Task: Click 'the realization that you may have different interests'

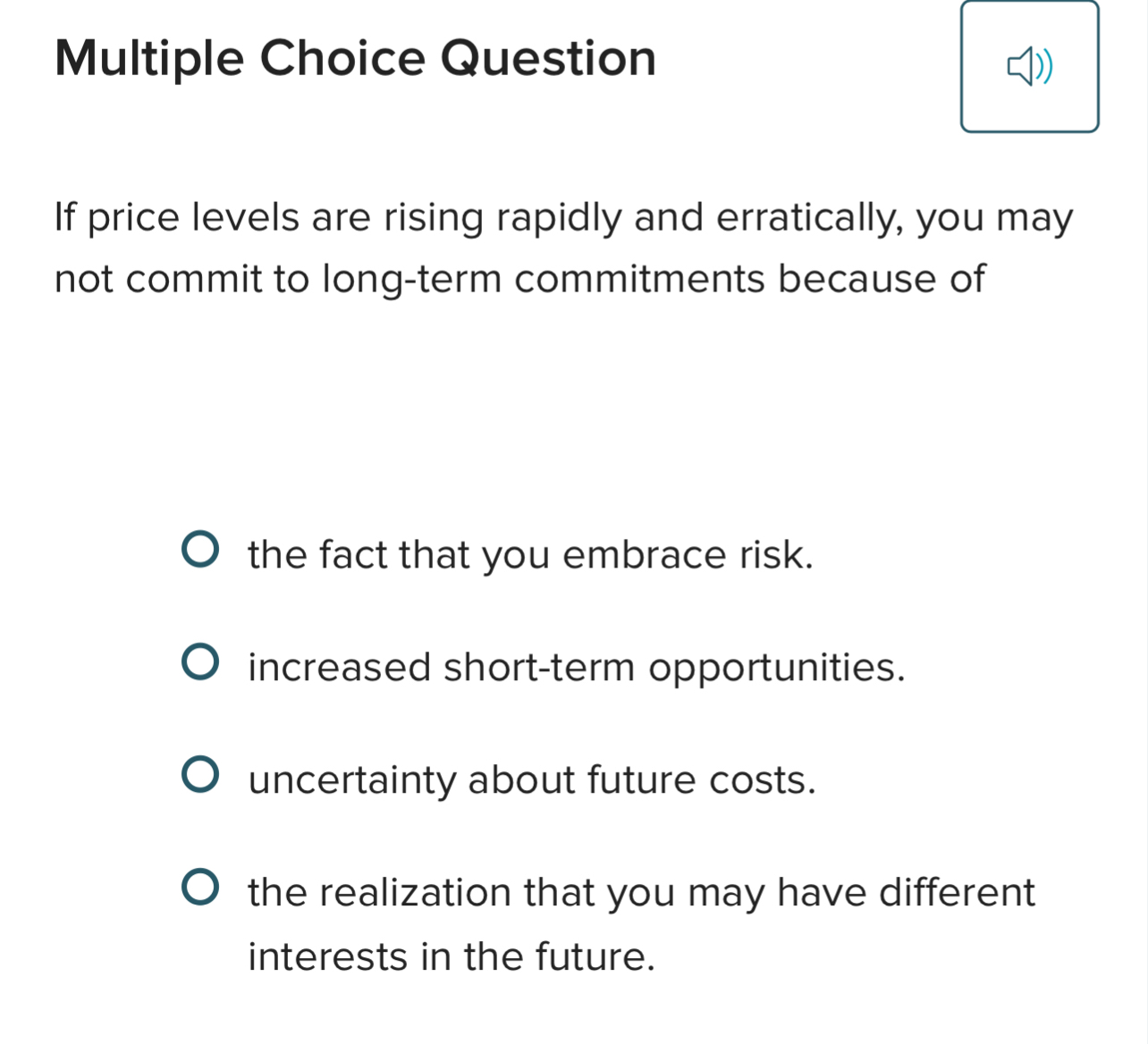Action: (640, 892)
